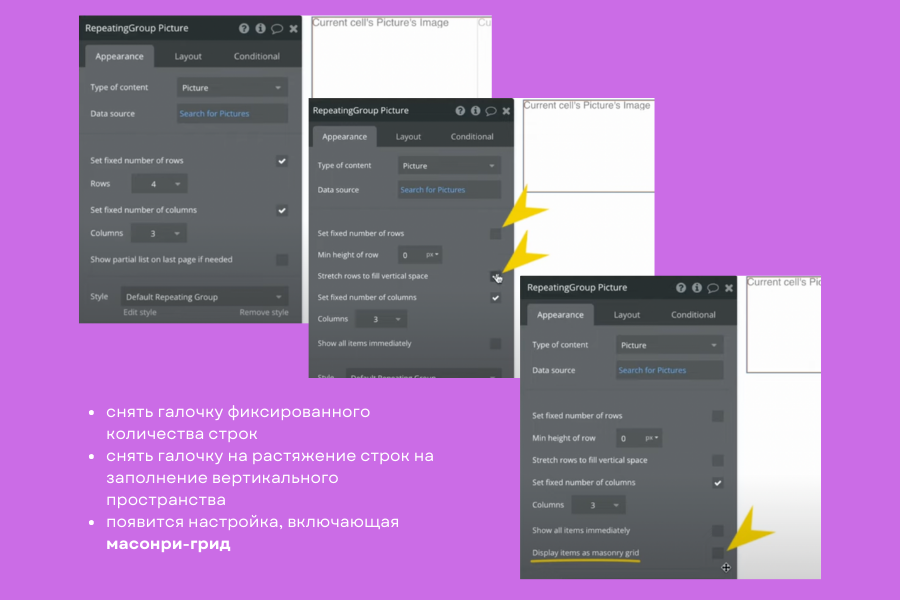
Task: Open info icon in first RepeatingGroup panel
Action: pos(261,28)
